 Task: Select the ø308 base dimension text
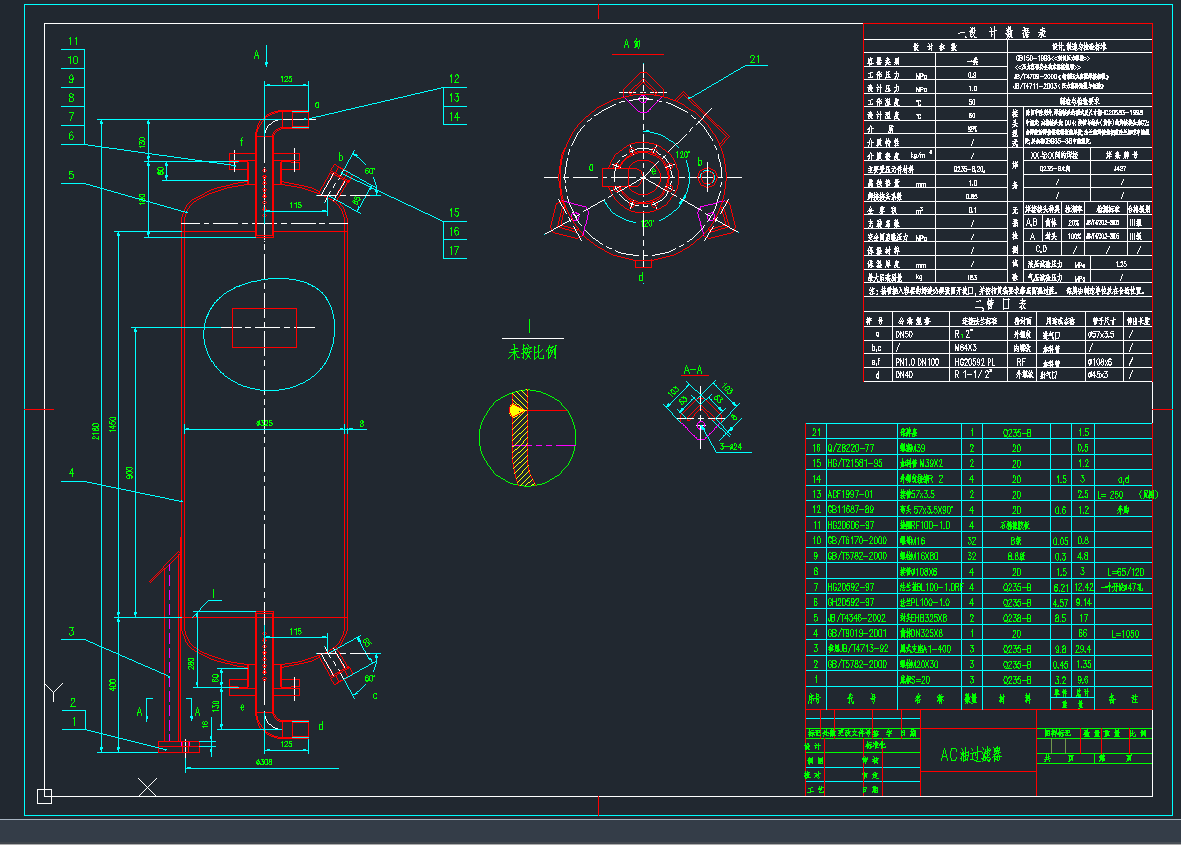point(265,762)
